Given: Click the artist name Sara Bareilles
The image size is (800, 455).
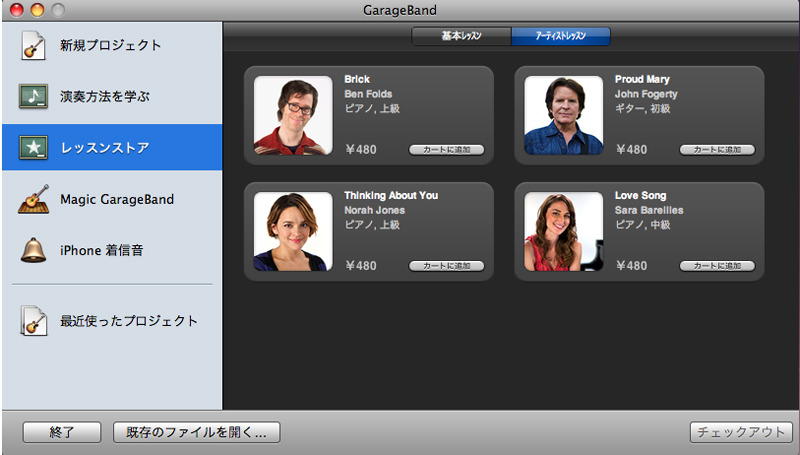Looking at the screenshot, I should [648, 210].
